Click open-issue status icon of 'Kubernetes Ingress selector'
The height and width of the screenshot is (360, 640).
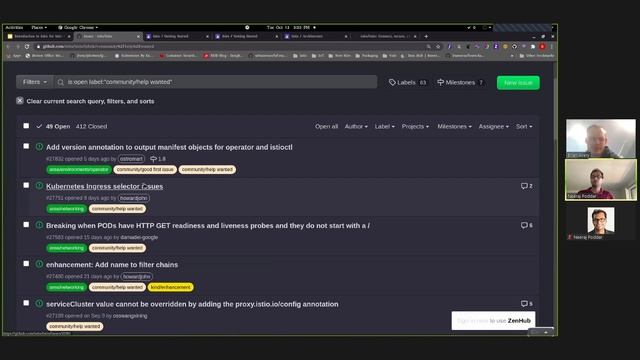click(x=39, y=185)
